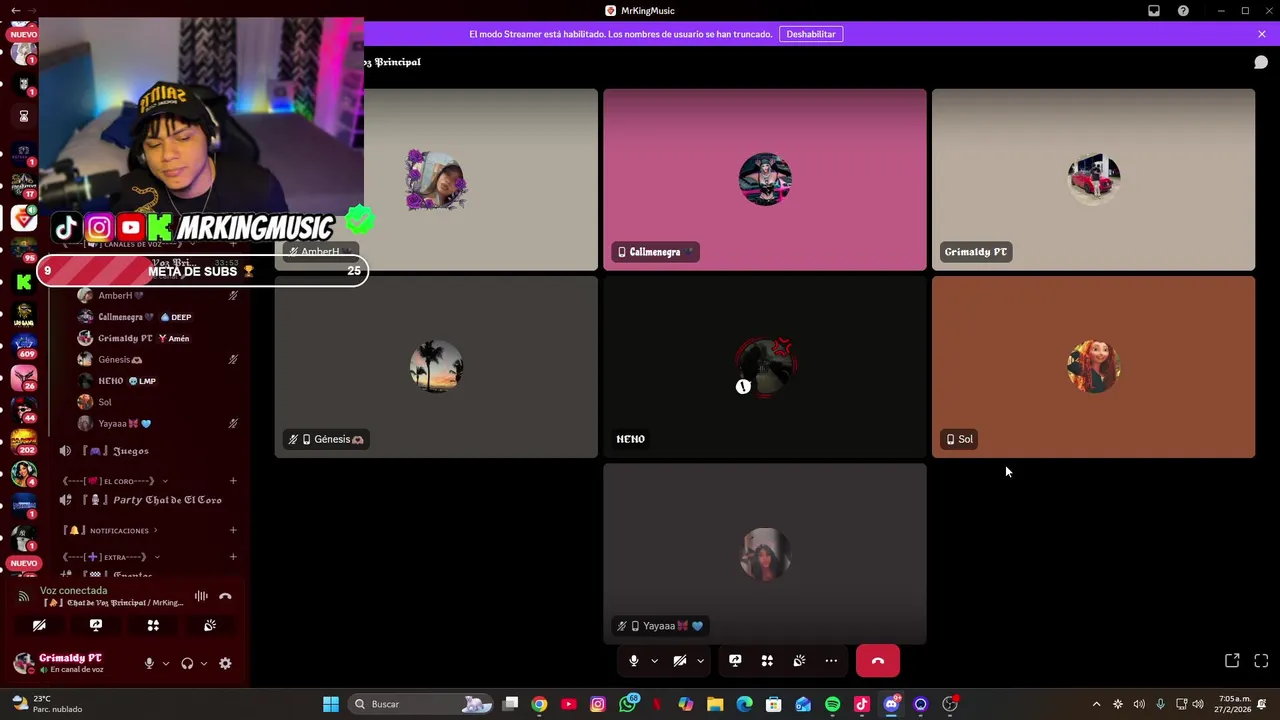The width and height of the screenshot is (1280, 720).
Task: Show the voice channel chat
Action: click(1261, 62)
